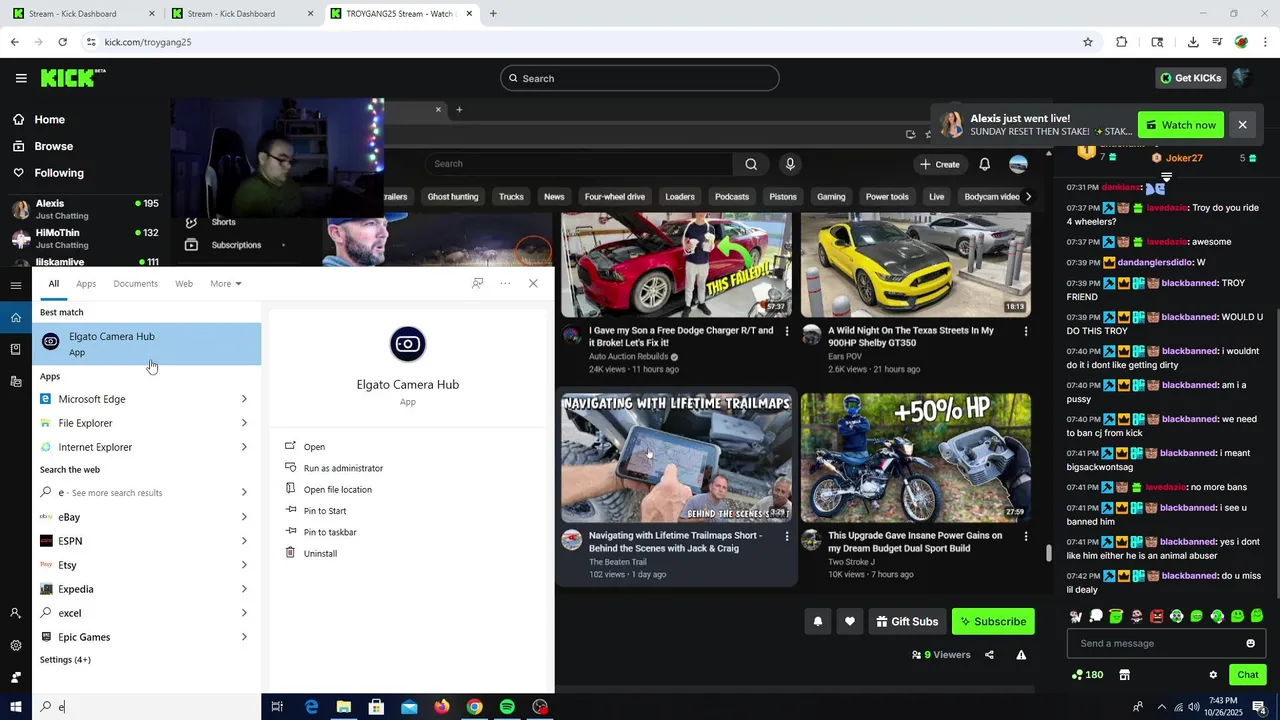Open chat settings gear icon
The height and width of the screenshot is (720, 1280).
[1213, 675]
